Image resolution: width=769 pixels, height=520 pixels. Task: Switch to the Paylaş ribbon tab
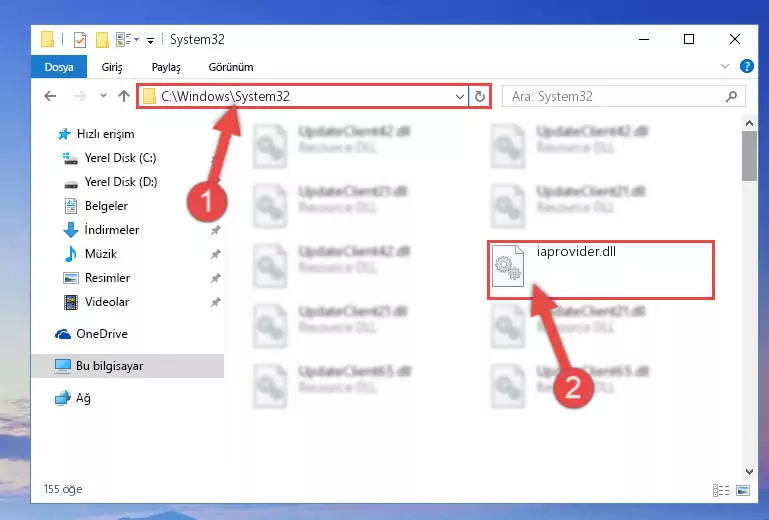[x=166, y=67]
